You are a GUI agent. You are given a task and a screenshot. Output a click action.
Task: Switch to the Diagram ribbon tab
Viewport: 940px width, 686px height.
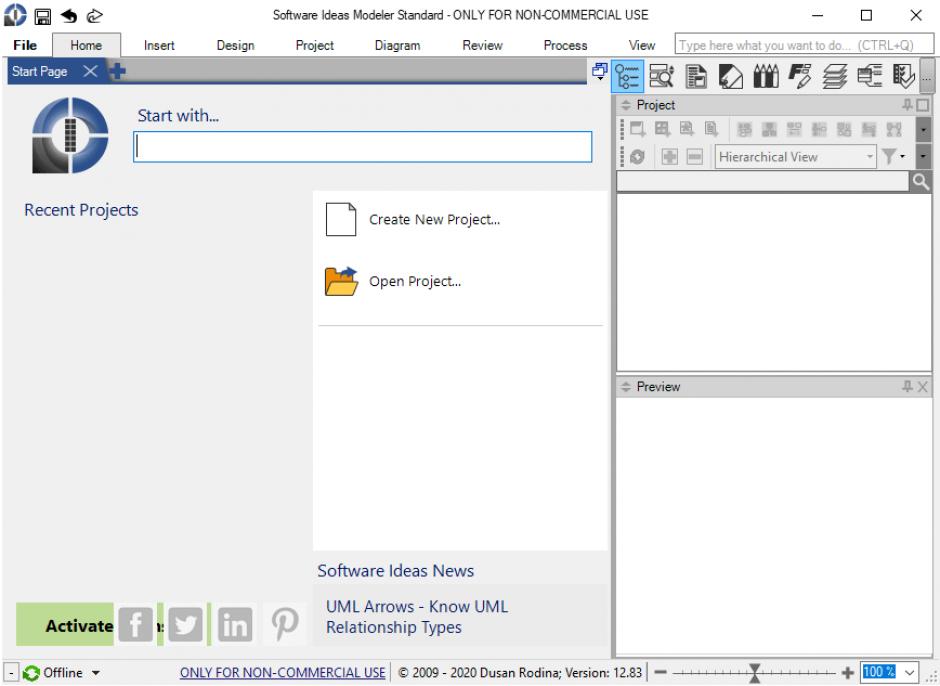click(x=397, y=46)
